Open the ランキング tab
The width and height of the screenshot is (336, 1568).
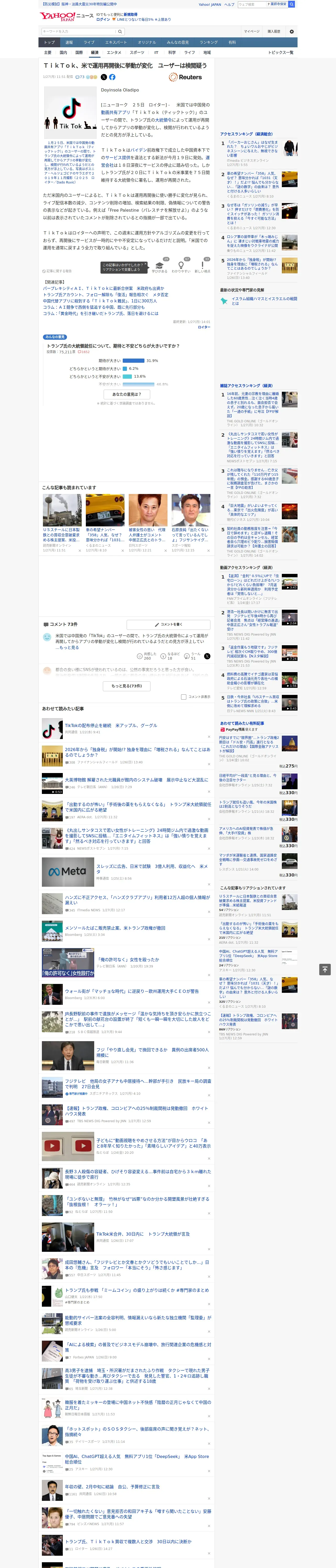point(209,43)
